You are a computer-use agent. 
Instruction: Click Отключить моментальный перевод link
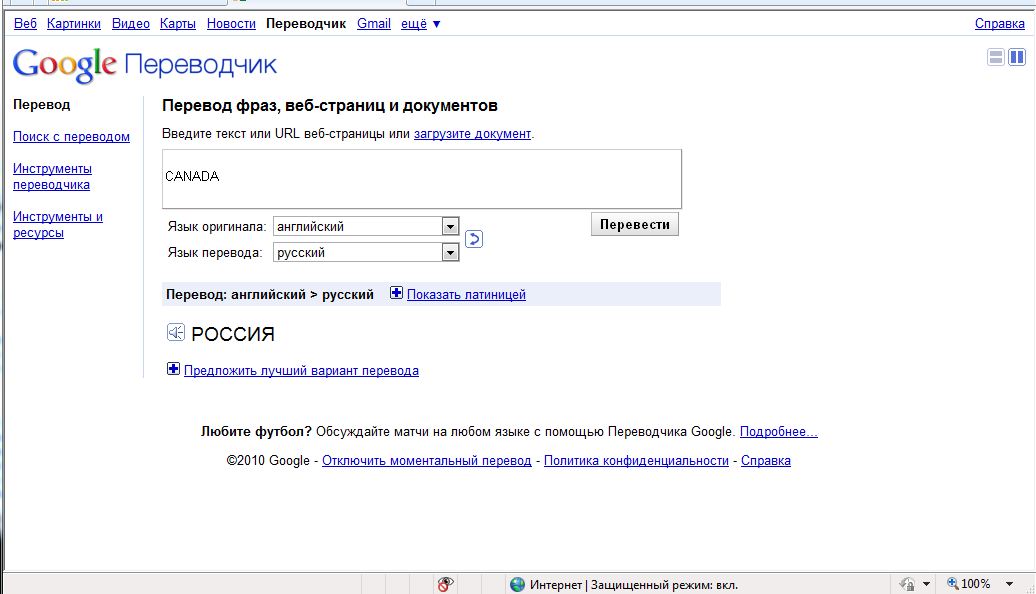point(426,461)
